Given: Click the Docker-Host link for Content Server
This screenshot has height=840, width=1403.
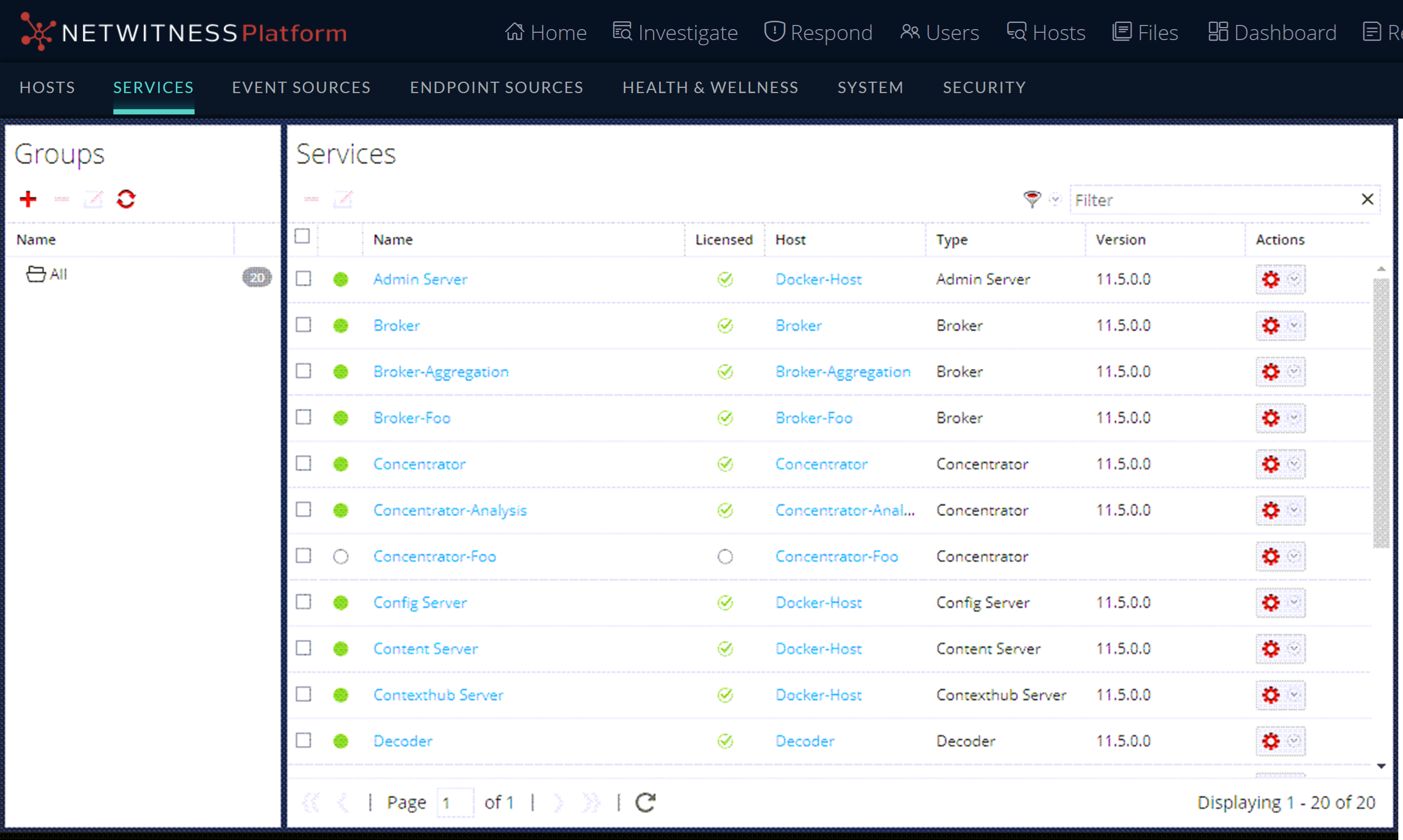Looking at the screenshot, I should point(818,649).
